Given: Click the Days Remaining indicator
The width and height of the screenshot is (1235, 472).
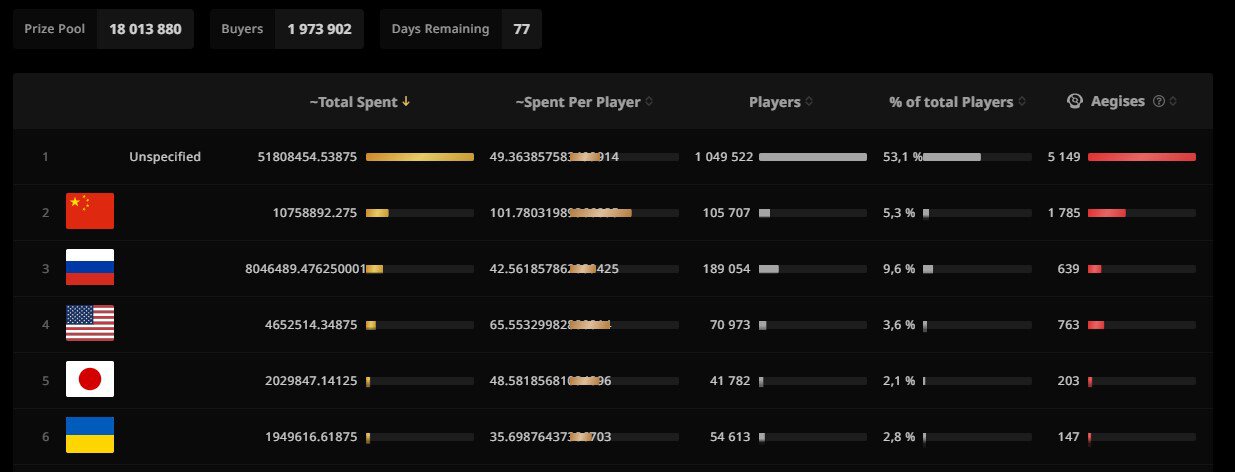Looking at the screenshot, I should point(461,29).
